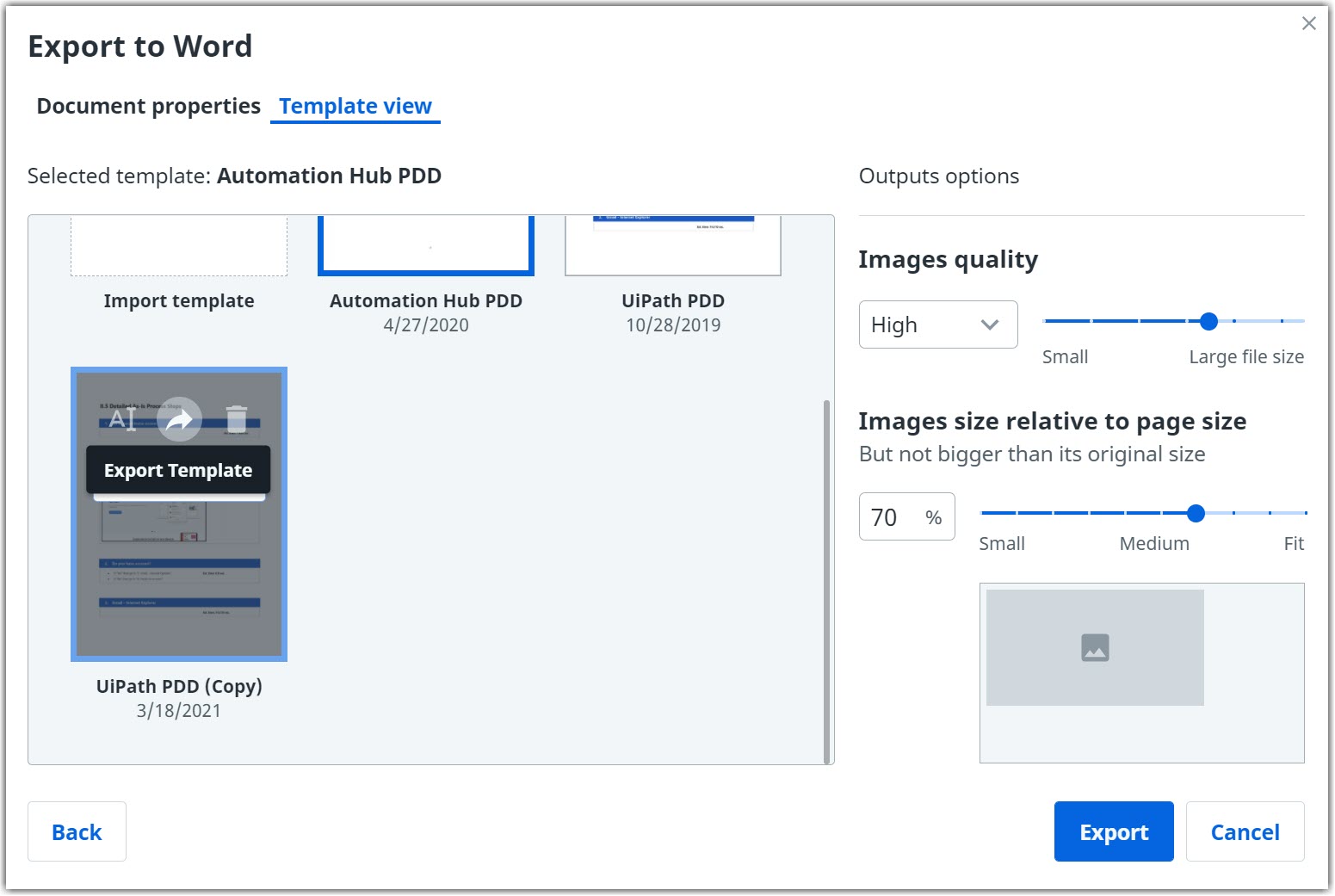Close the Export to Word dialog
Image resolution: width=1335 pixels, height=896 pixels.
(1308, 23)
